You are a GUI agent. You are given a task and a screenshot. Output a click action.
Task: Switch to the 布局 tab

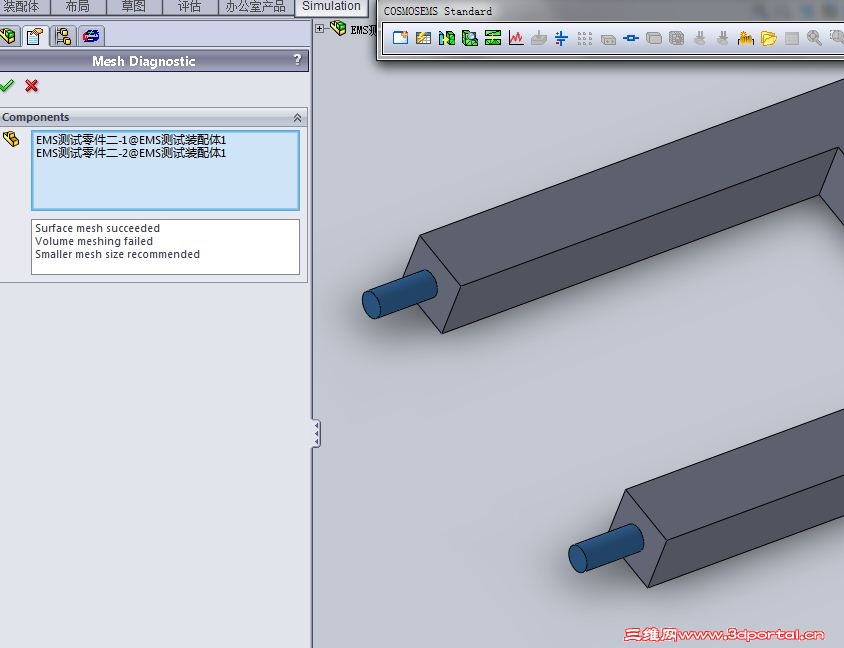[x=78, y=6]
